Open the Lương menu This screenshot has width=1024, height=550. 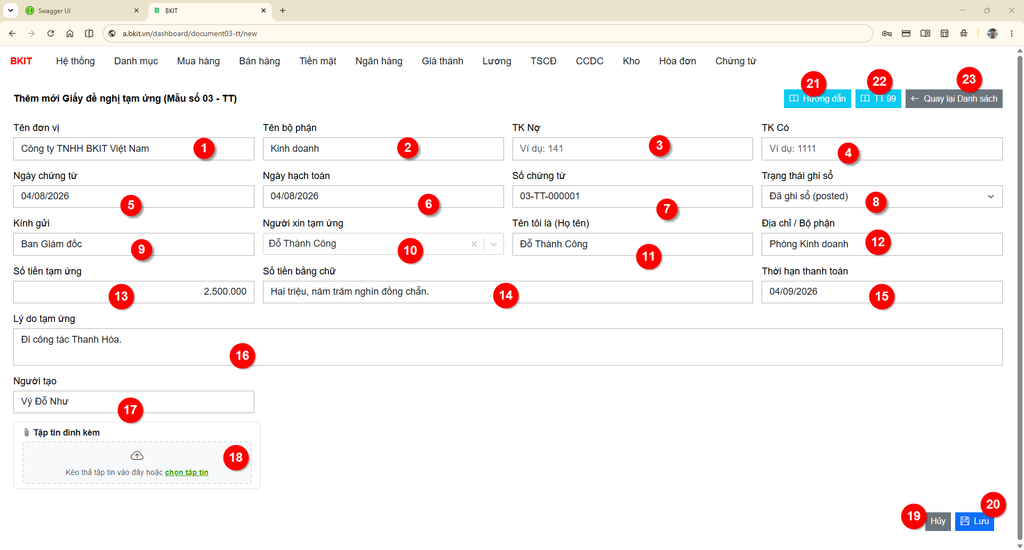[x=496, y=61]
